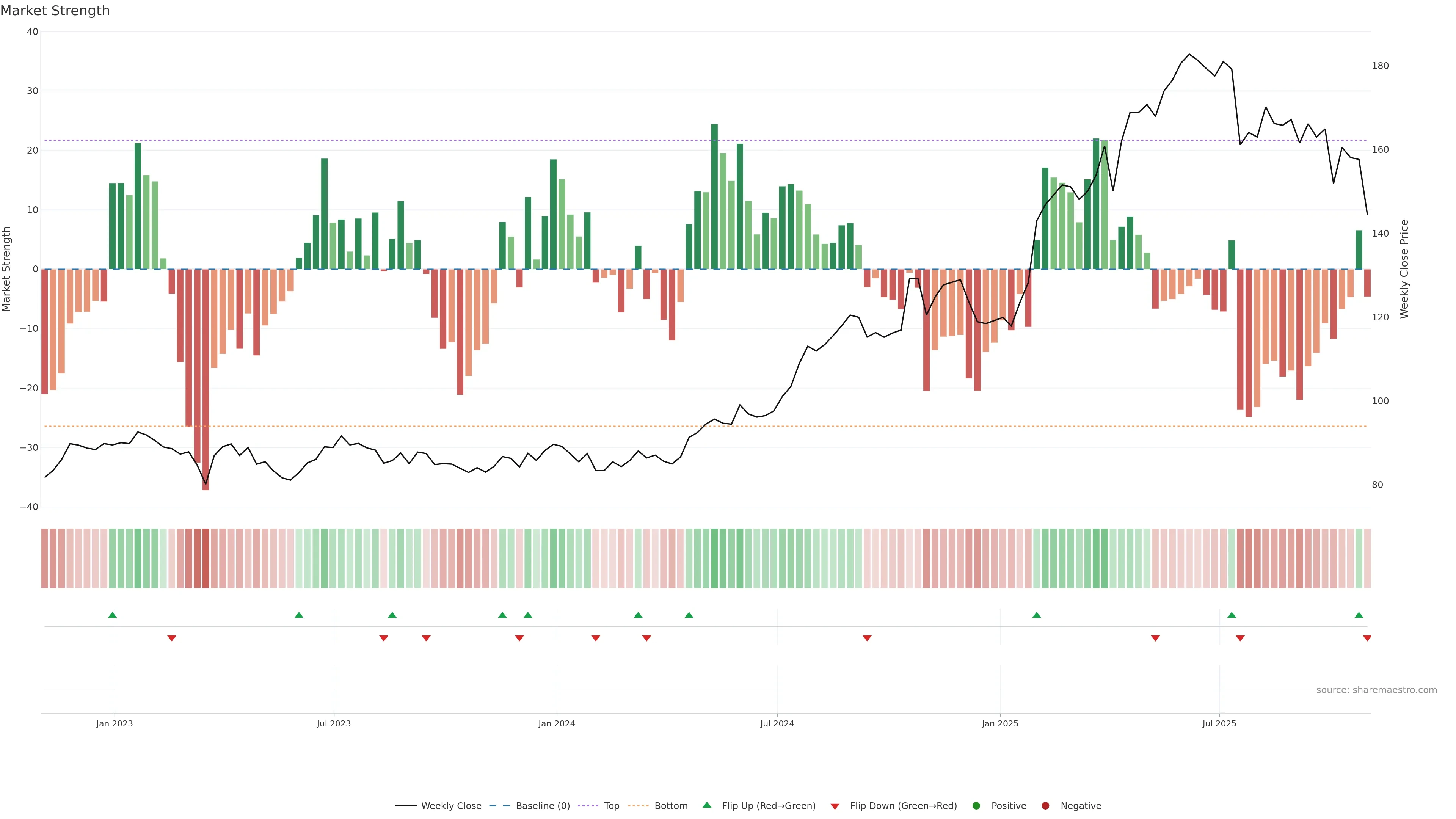Click the Jan 2025 x-axis label
This screenshot has width=1456, height=819.
point(1000,723)
